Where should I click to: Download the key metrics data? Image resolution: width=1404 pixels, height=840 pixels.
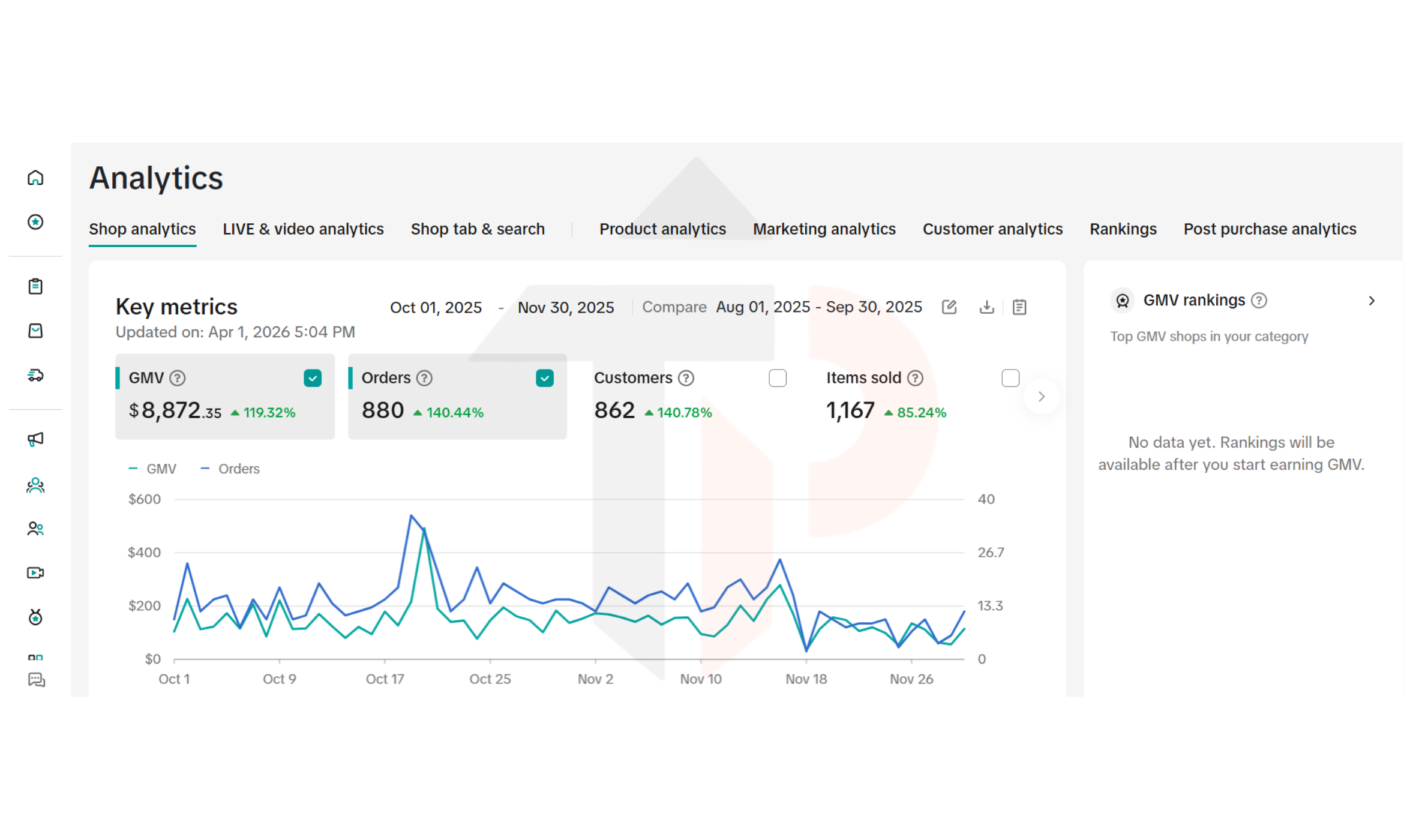[986, 307]
